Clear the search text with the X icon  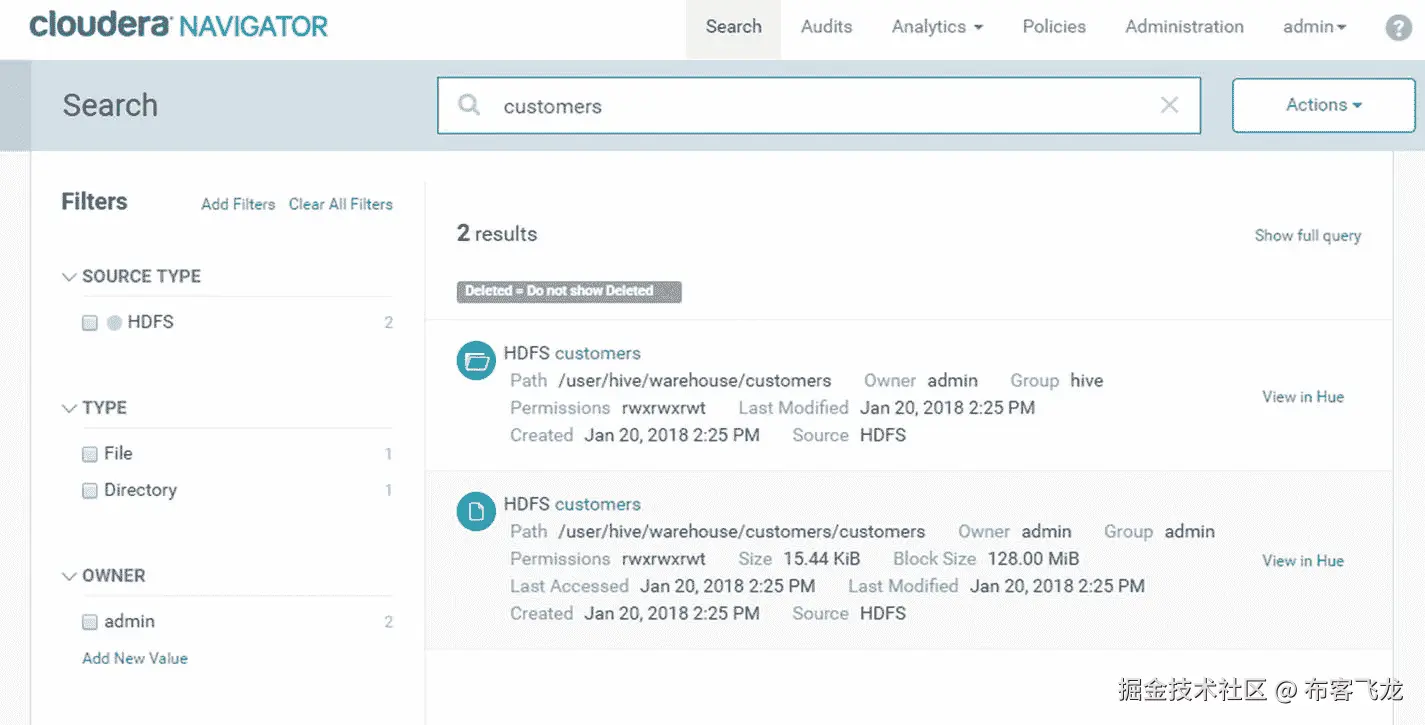point(1169,105)
